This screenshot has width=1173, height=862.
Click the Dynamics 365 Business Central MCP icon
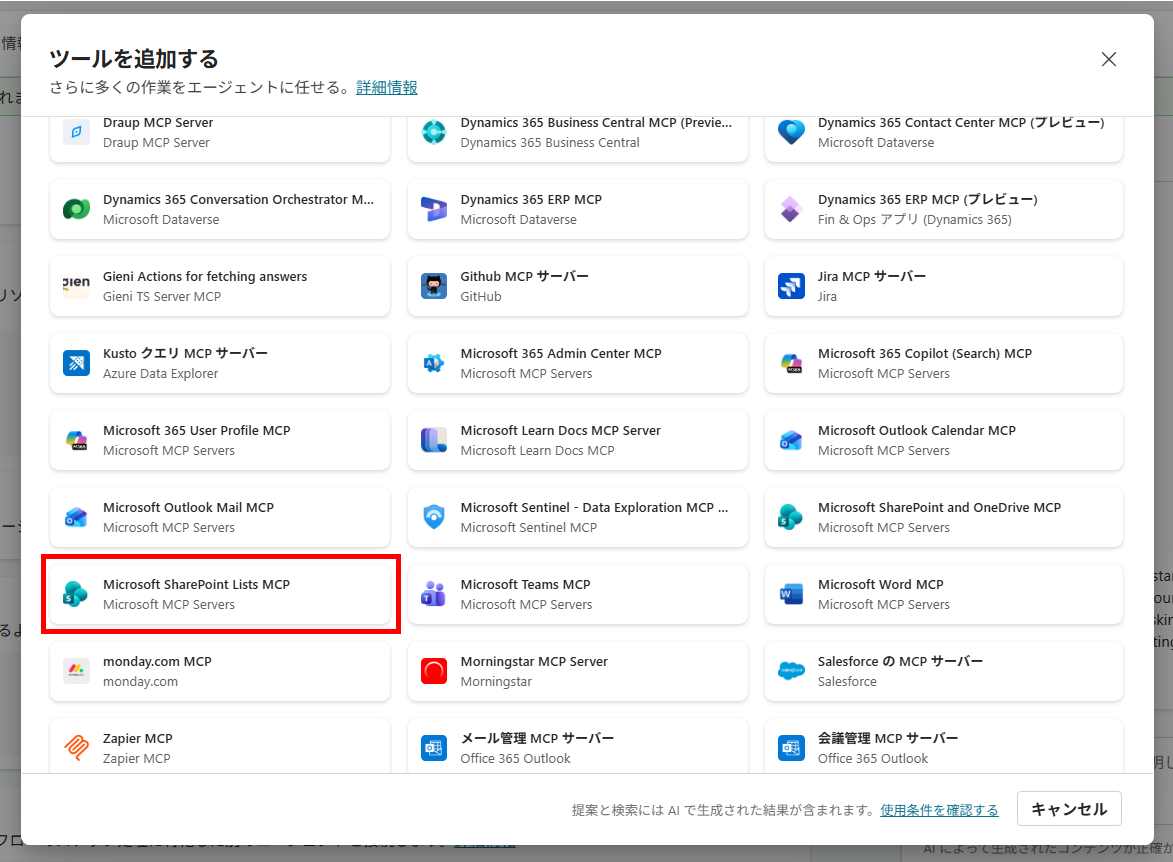point(434,132)
